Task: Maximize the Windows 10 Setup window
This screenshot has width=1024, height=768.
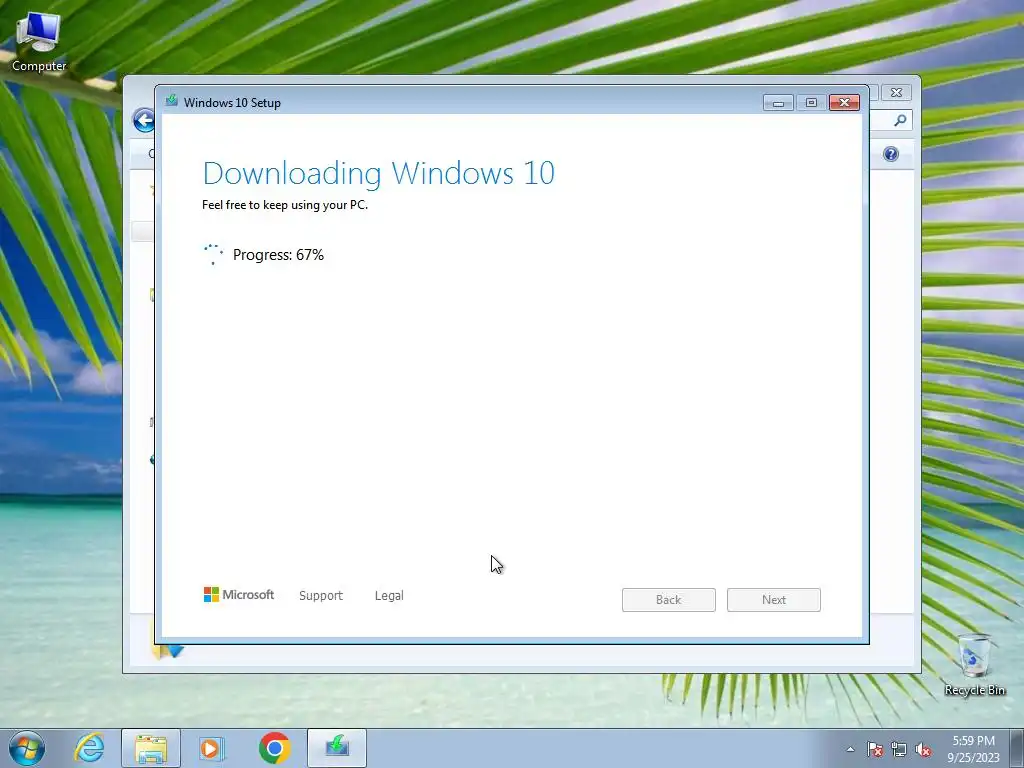Action: [x=811, y=103]
